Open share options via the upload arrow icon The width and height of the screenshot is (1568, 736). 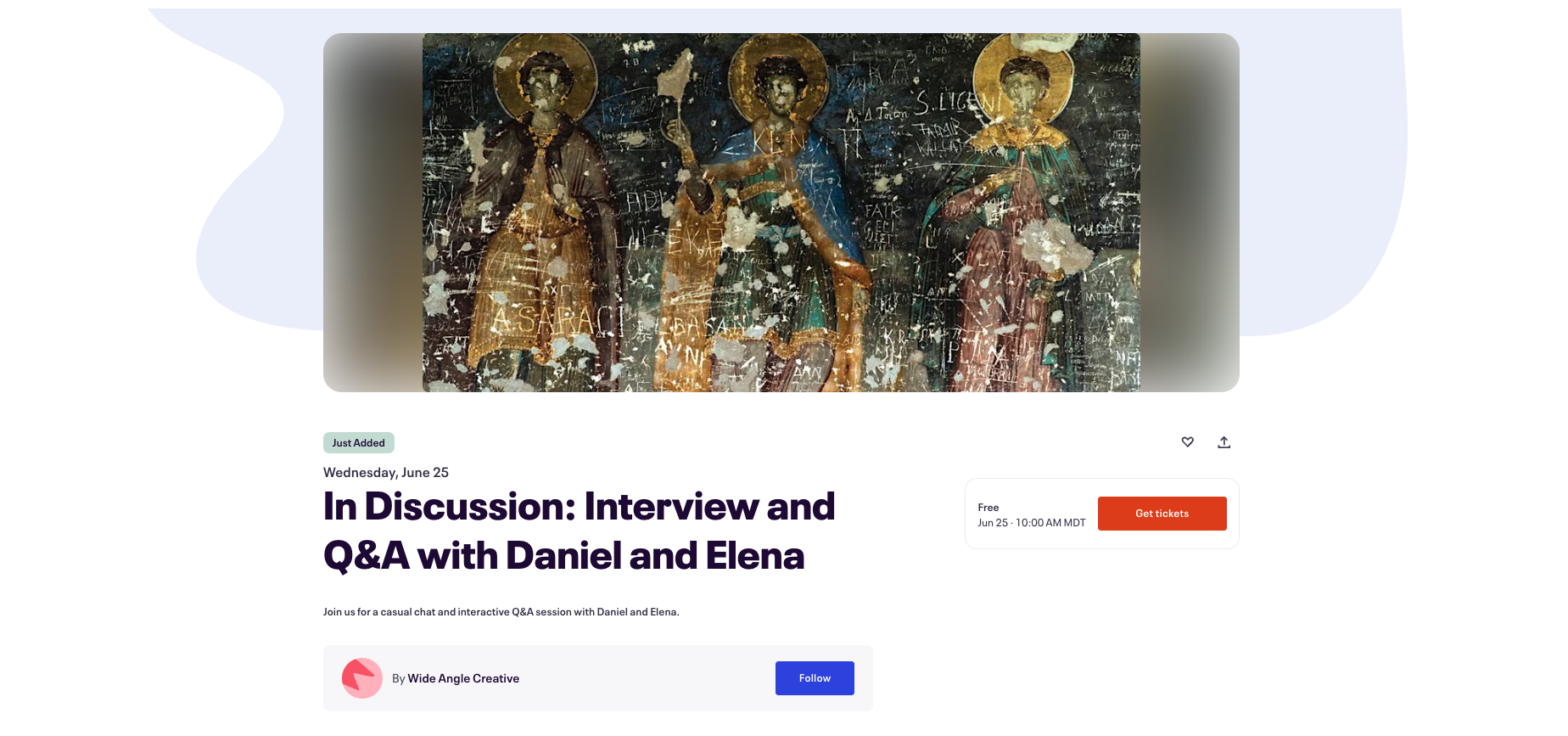(x=1224, y=442)
